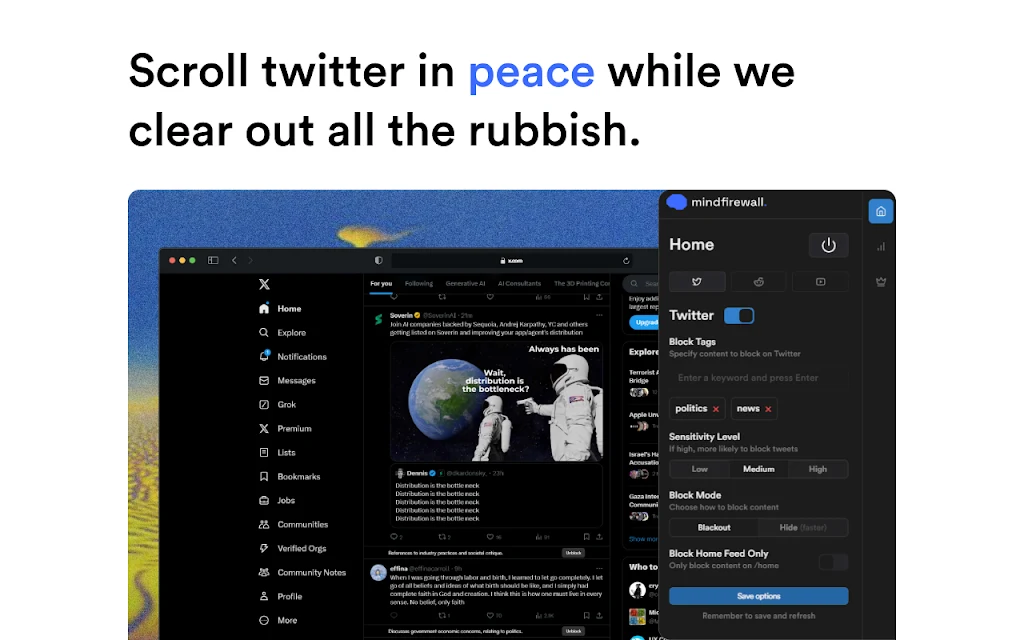
Task: Open the stats bar chart sidebar icon
Action: pyautogui.click(x=881, y=247)
